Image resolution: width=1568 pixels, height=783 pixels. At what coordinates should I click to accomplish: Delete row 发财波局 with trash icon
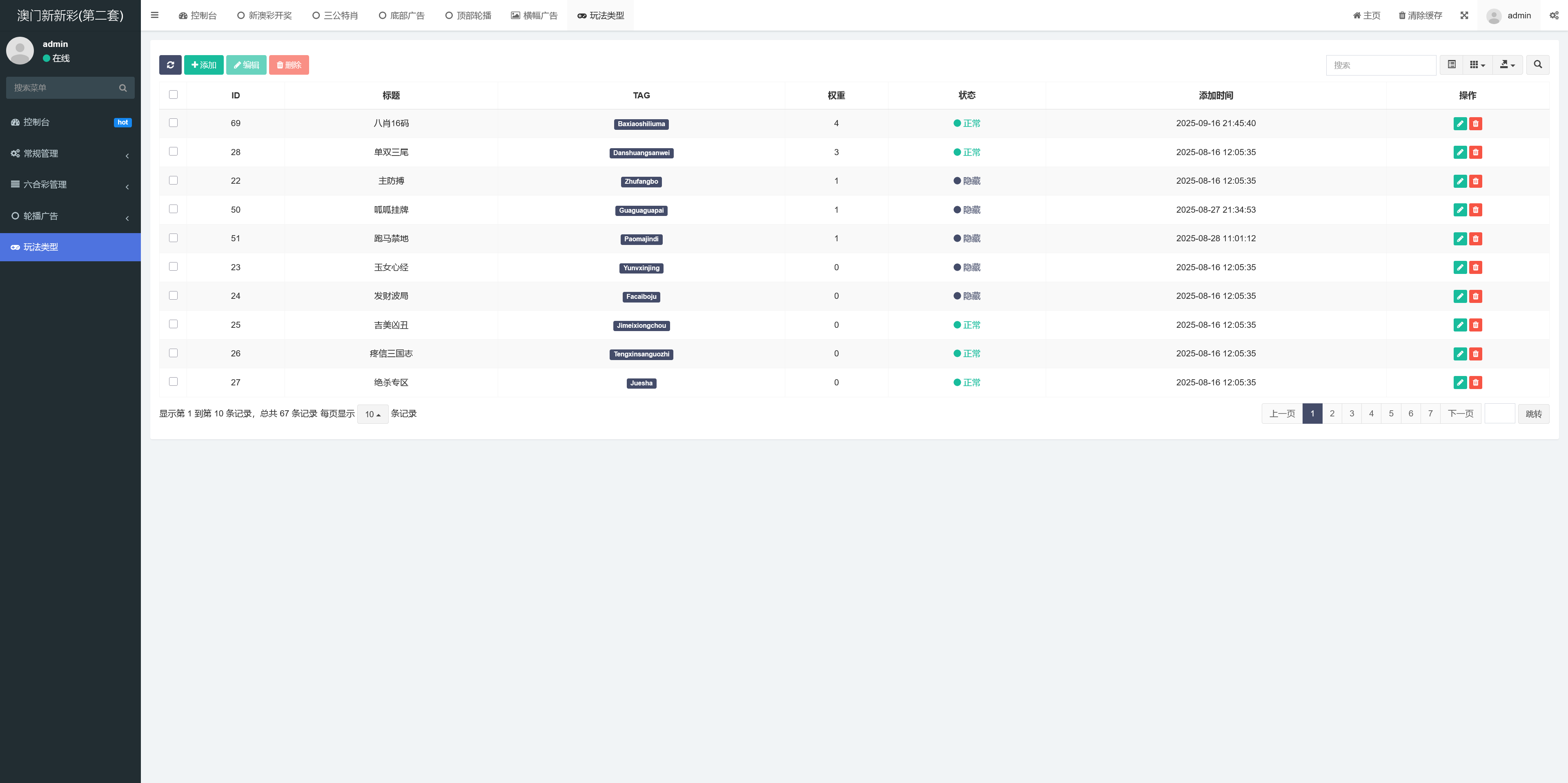click(1475, 296)
